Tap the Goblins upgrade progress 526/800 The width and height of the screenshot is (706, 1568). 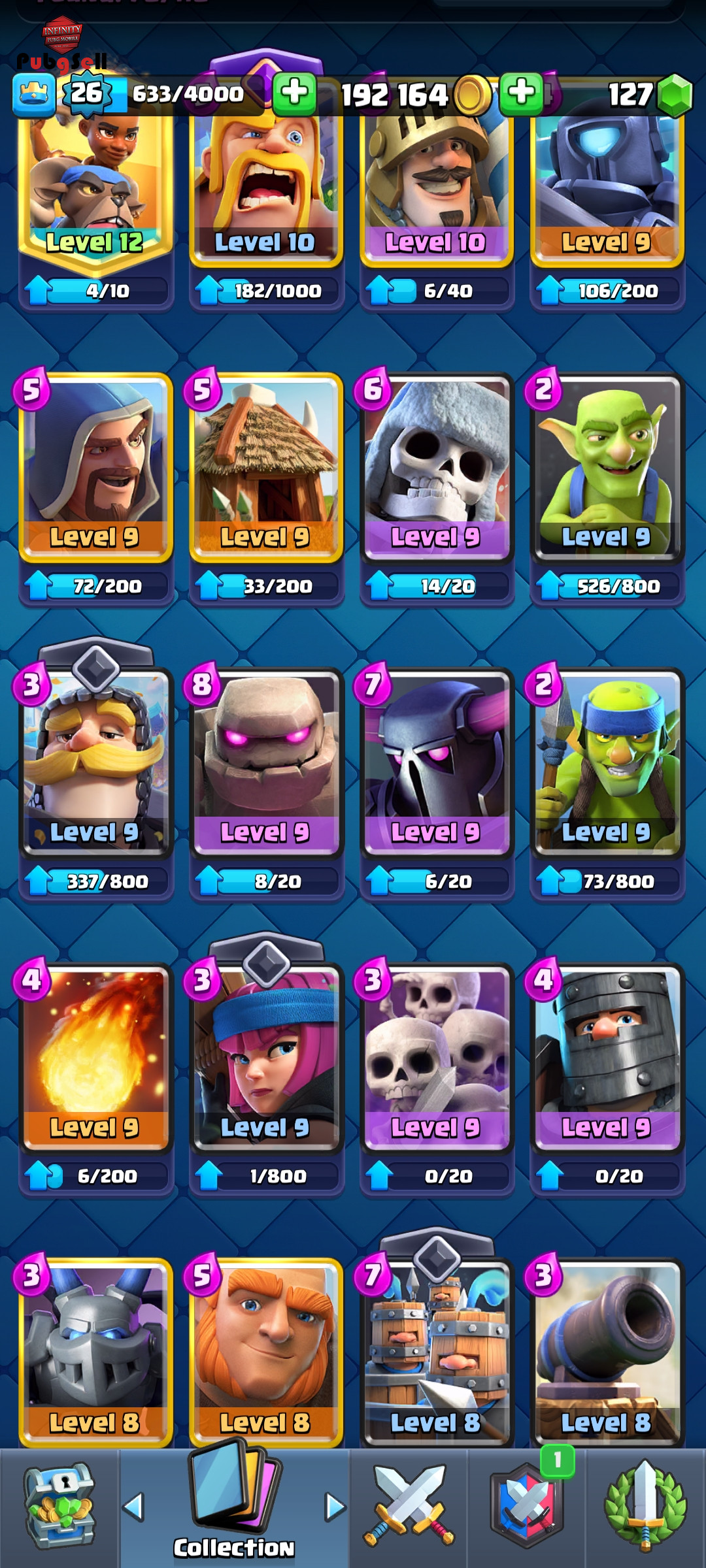tap(607, 586)
